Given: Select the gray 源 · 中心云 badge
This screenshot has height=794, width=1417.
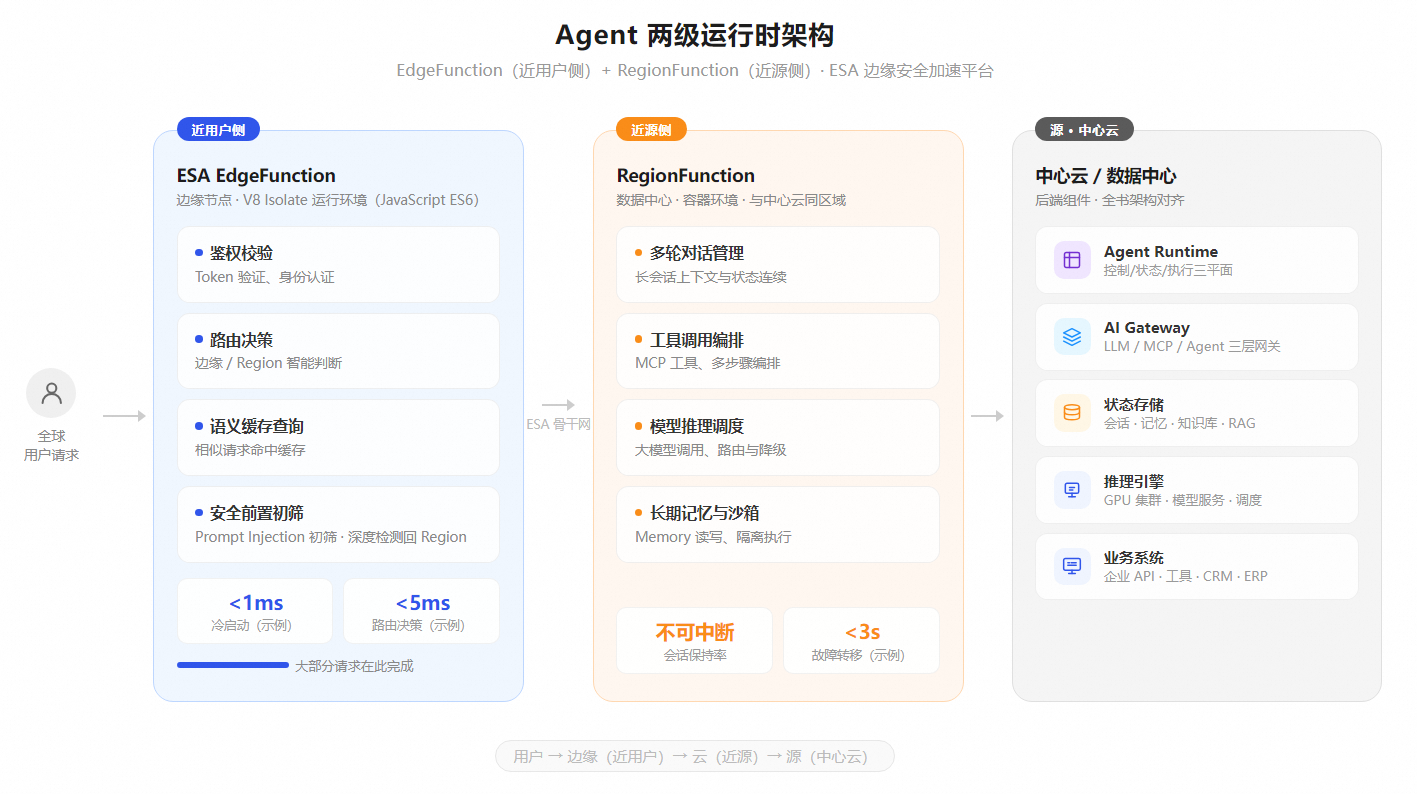Looking at the screenshot, I should click(1084, 130).
